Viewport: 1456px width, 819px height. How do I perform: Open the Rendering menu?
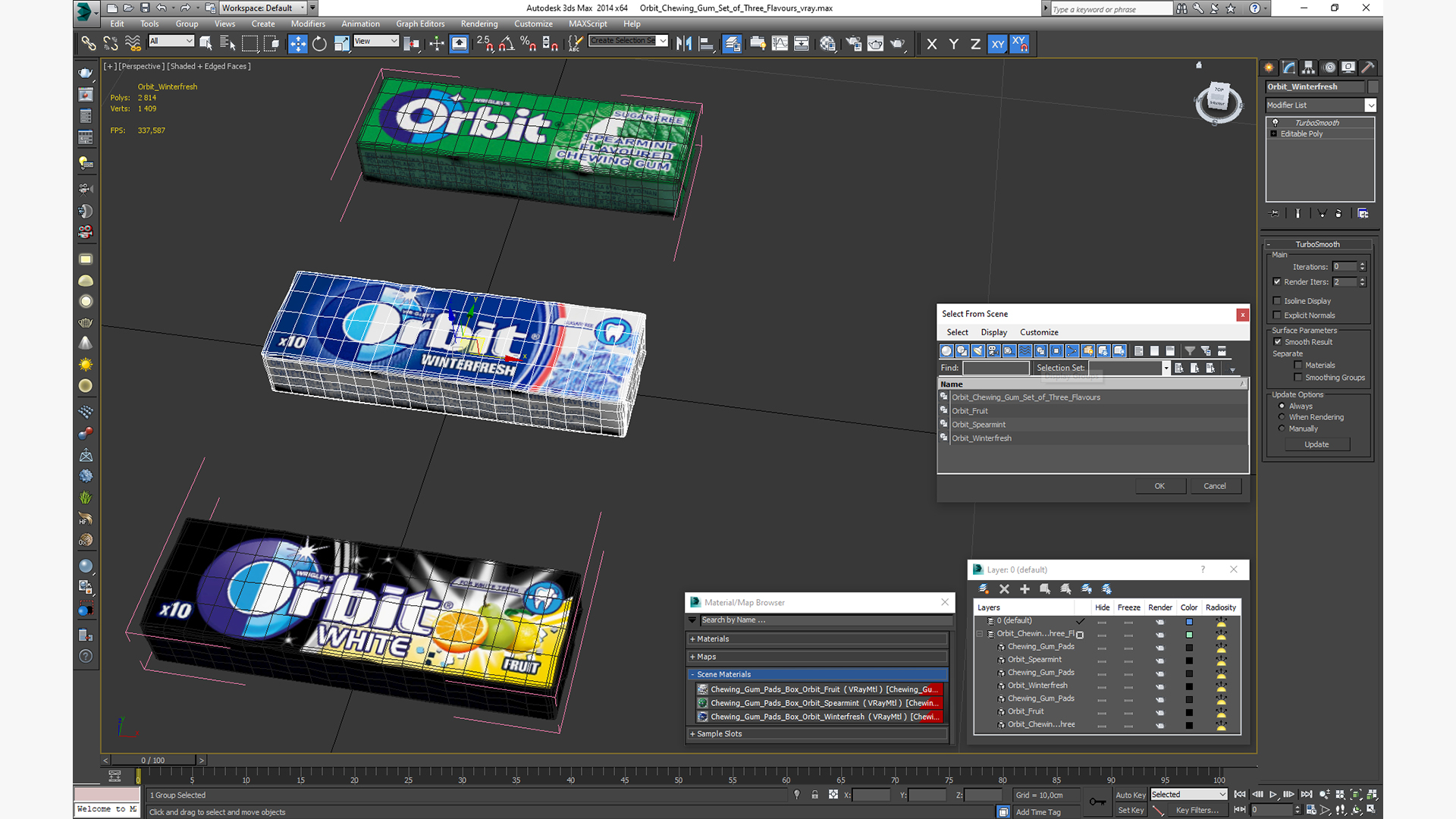click(479, 24)
